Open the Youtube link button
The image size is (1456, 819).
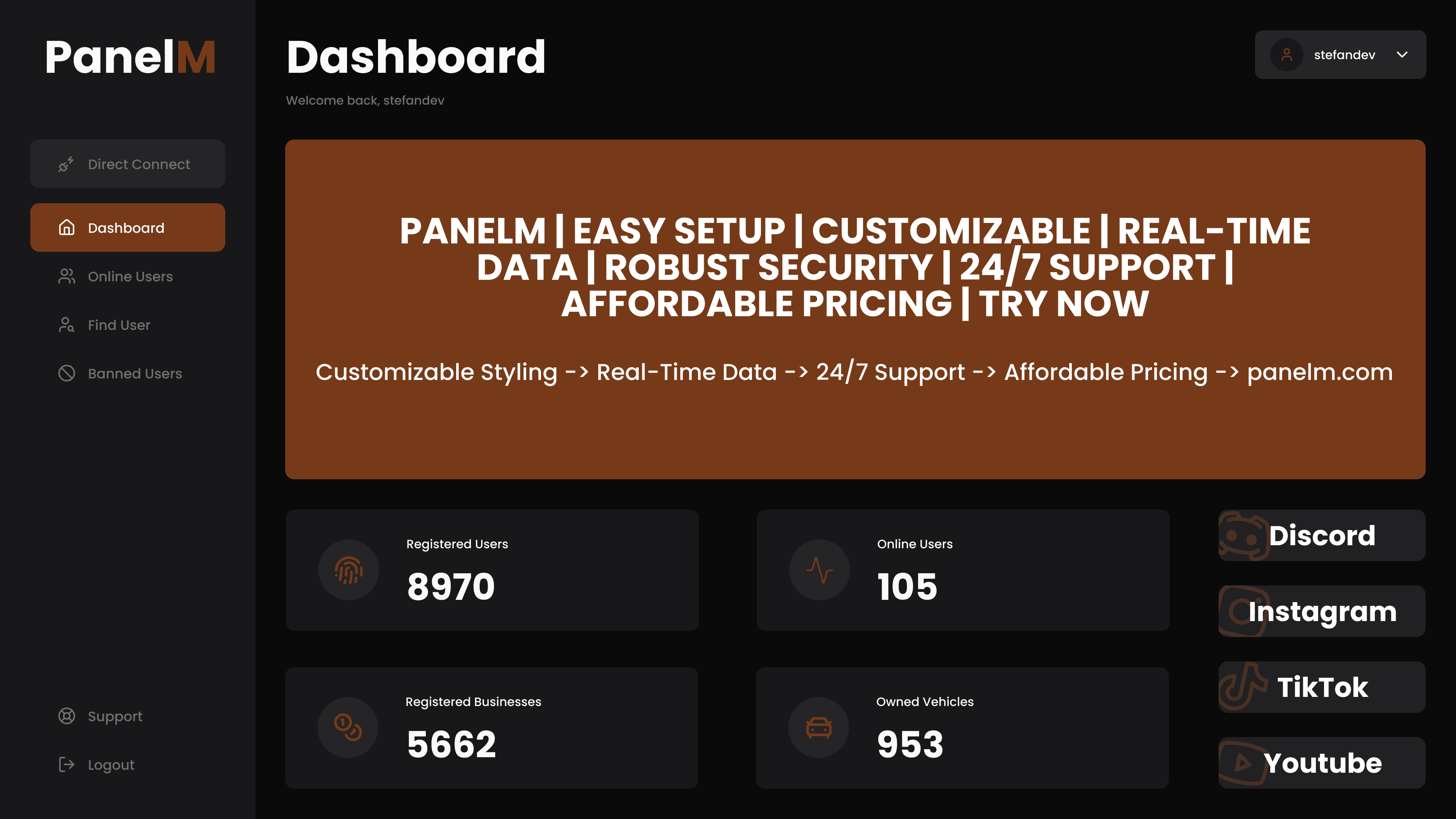tap(1322, 763)
